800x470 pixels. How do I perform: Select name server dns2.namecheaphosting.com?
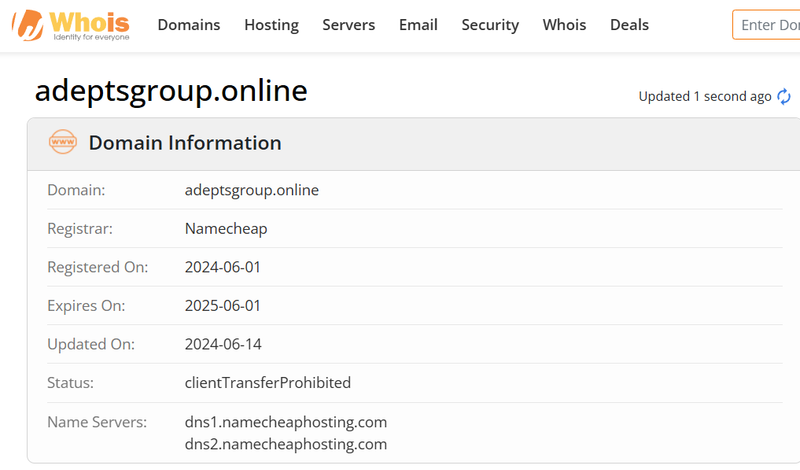click(x=286, y=444)
